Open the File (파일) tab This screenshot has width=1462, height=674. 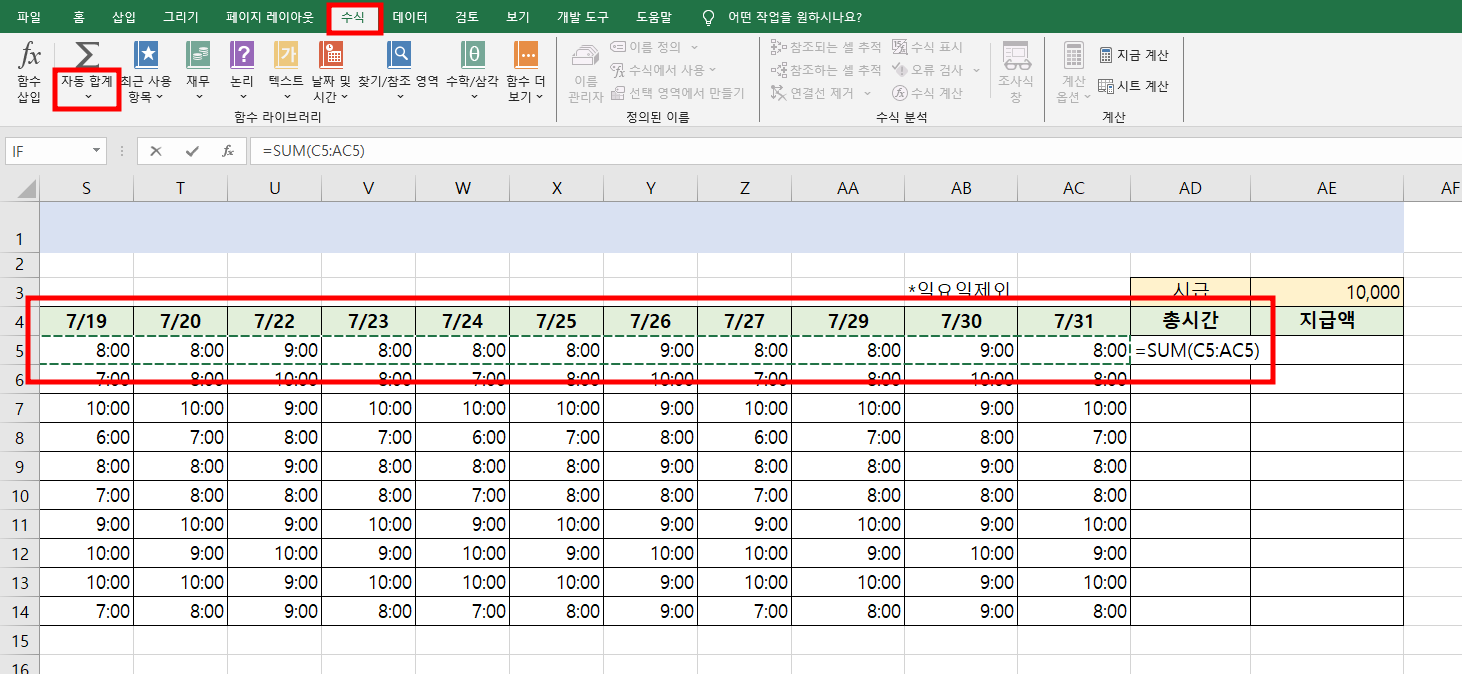click(x=29, y=17)
